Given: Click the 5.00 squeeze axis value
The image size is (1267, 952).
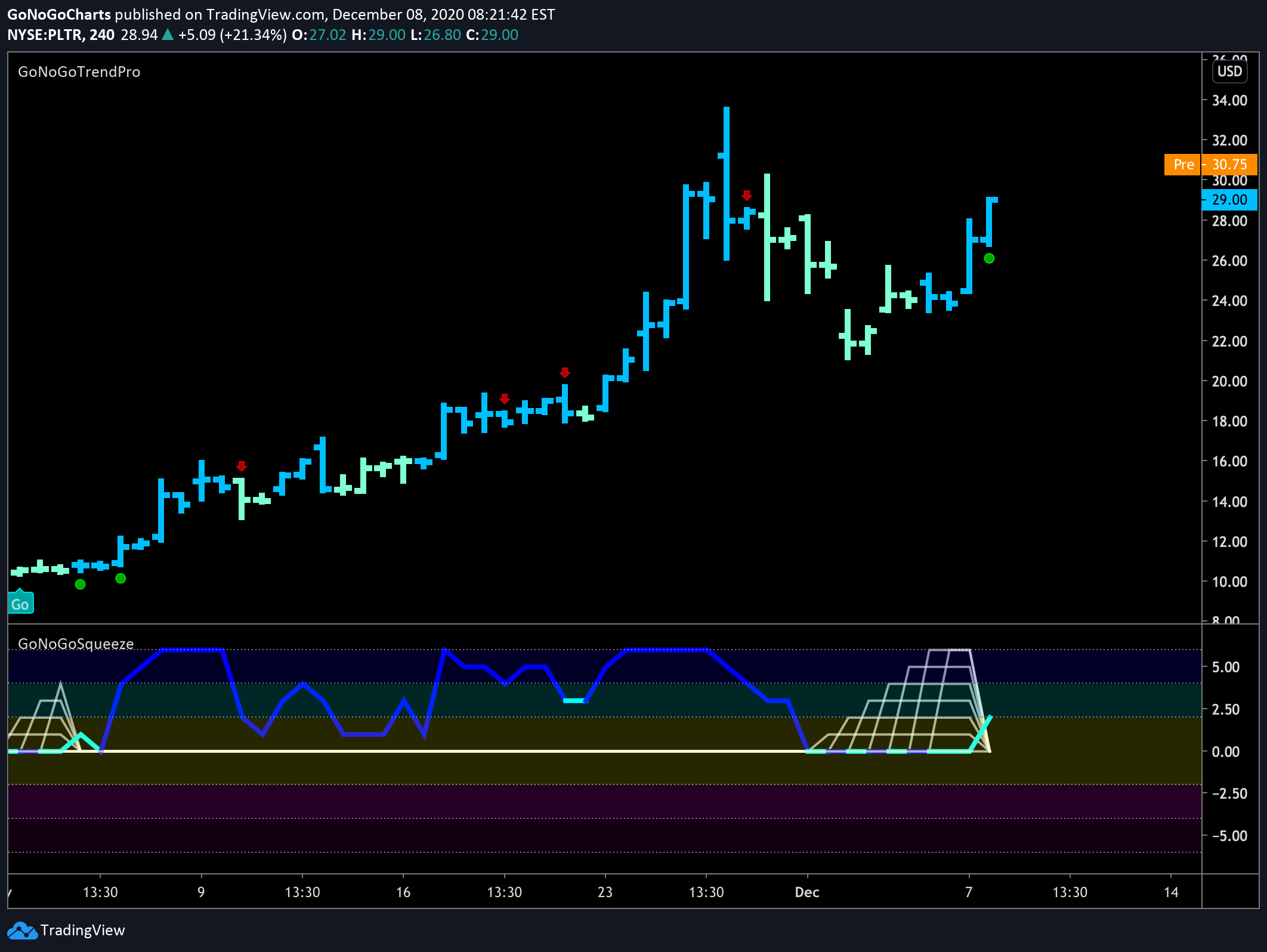Looking at the screenshot, I should point(1226,667).
